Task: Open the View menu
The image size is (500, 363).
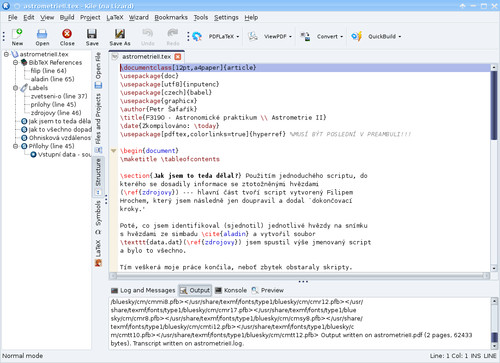Action: tap(47, 17)
